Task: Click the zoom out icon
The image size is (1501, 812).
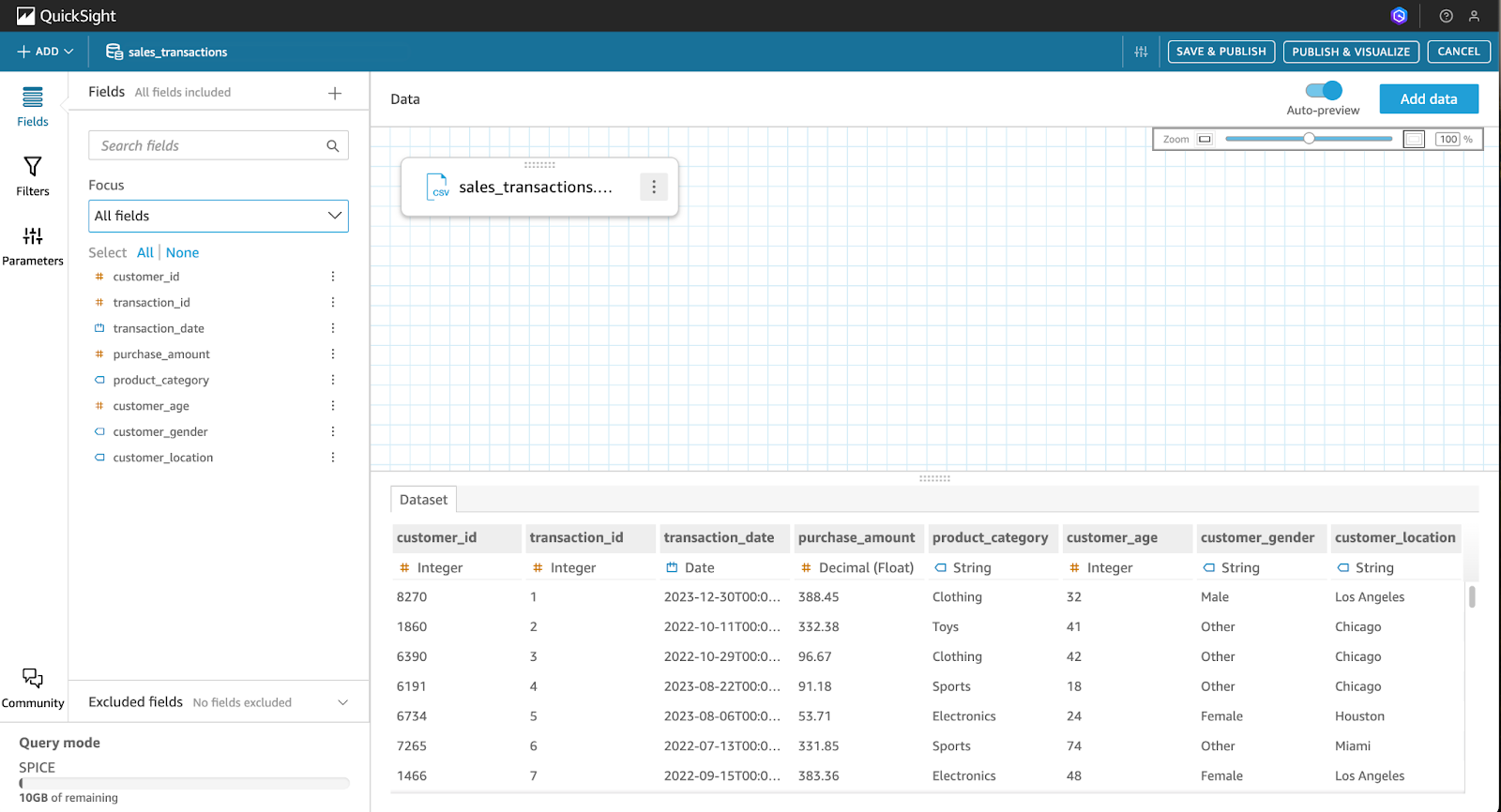Action: [1205, 139]
